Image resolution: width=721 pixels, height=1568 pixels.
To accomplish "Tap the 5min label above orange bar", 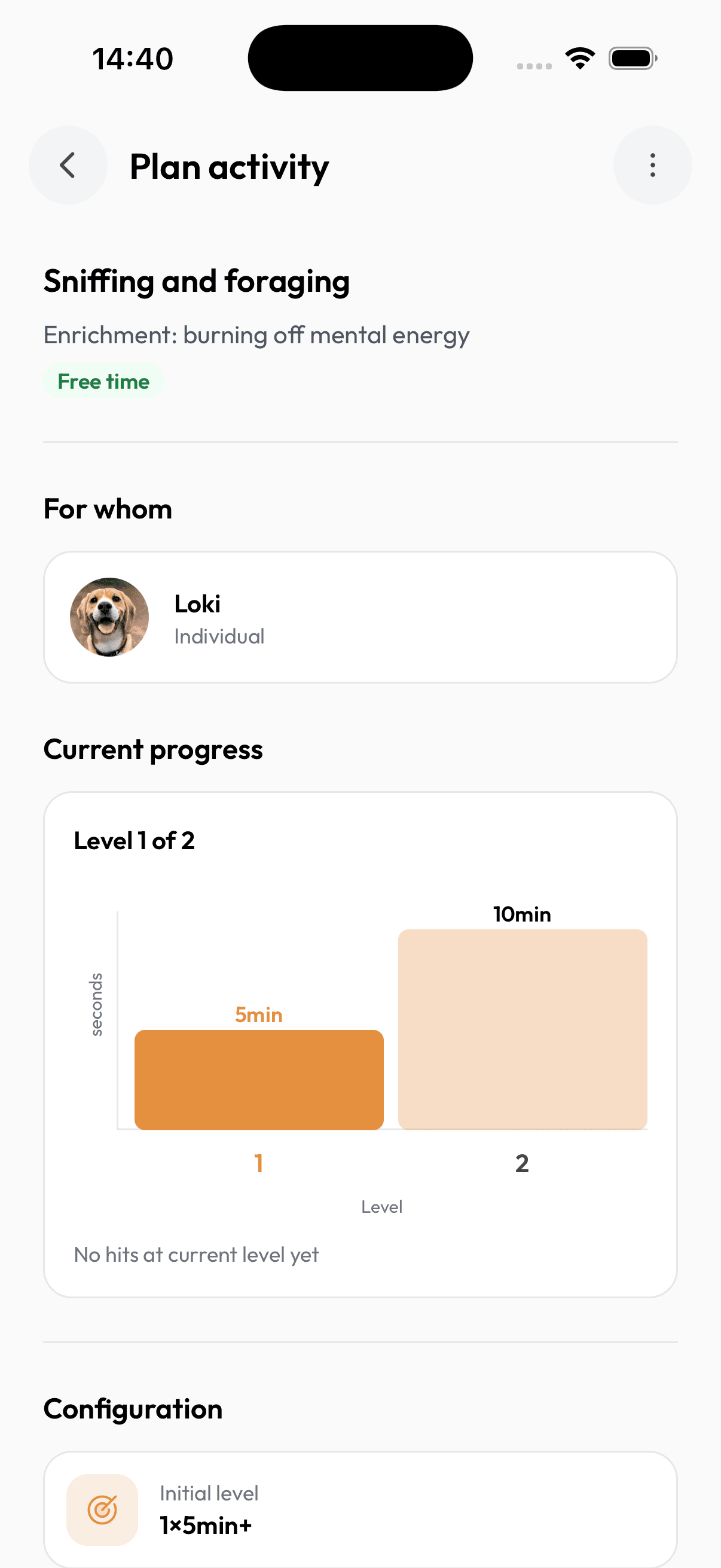I will pyautogui.click(x=259, y=1015).
